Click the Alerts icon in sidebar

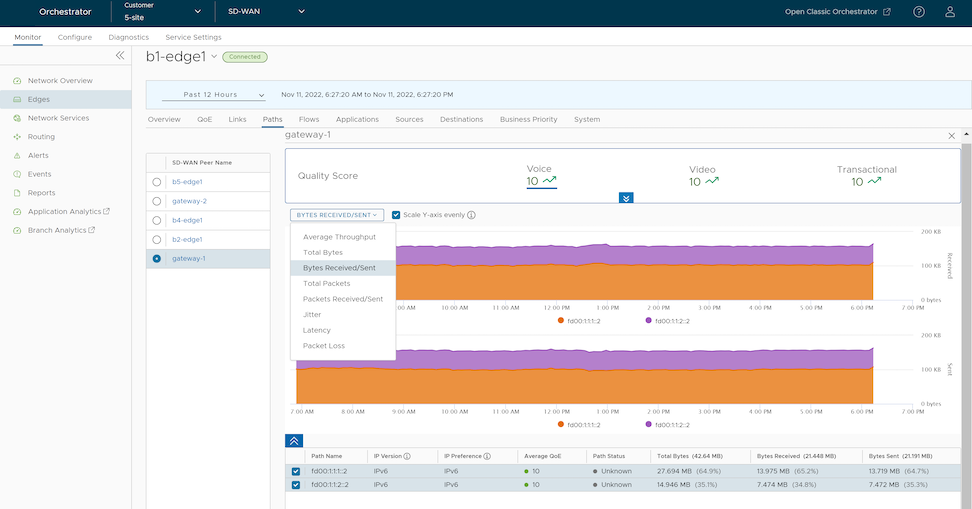tap(17, 156)
